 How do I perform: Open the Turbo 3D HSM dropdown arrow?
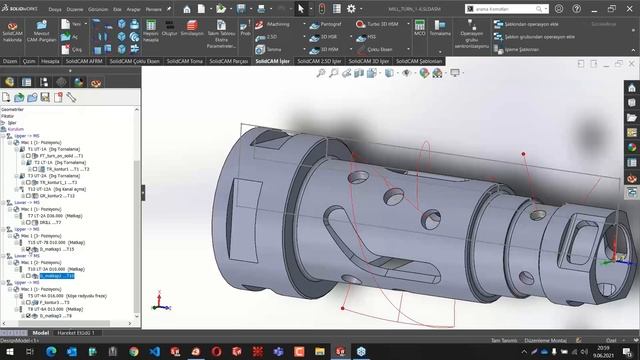408,24
